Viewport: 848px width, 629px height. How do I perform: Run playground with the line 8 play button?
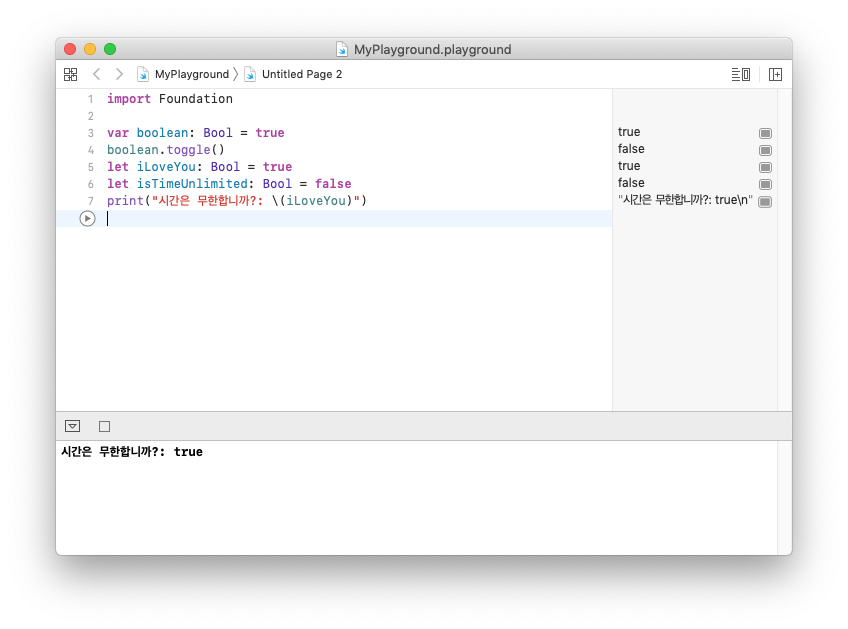coord(87,219)
